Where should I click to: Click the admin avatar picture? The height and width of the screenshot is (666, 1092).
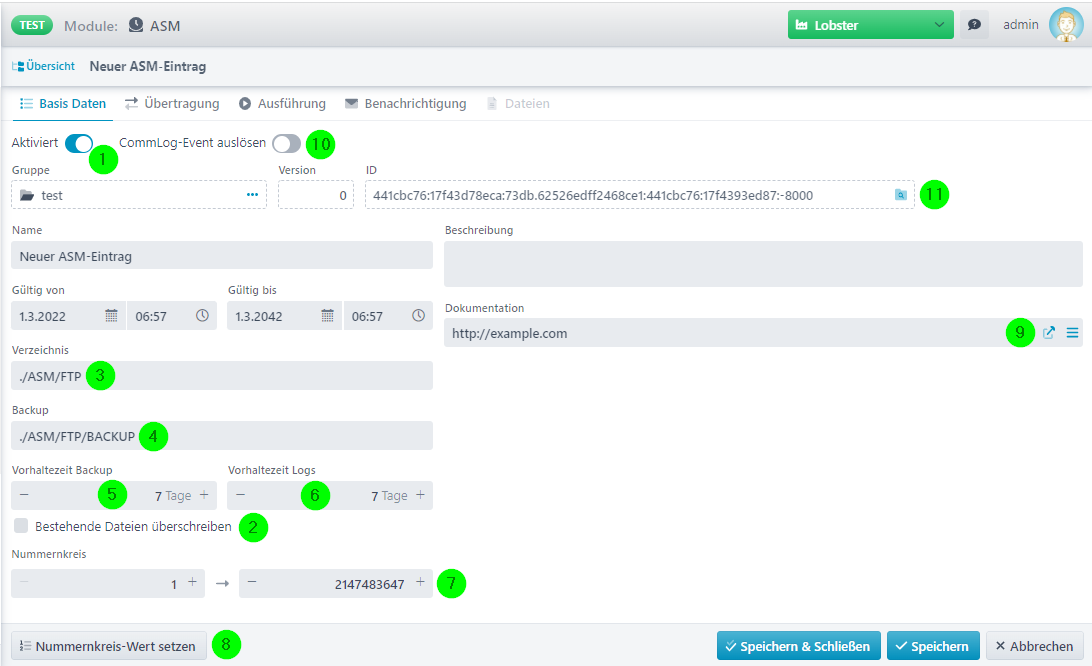coord(1066,24)
